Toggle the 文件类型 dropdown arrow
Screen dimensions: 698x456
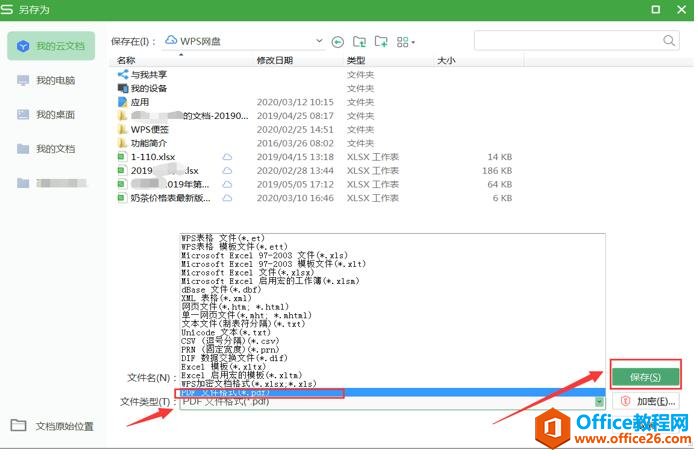[x=599, y=402]
